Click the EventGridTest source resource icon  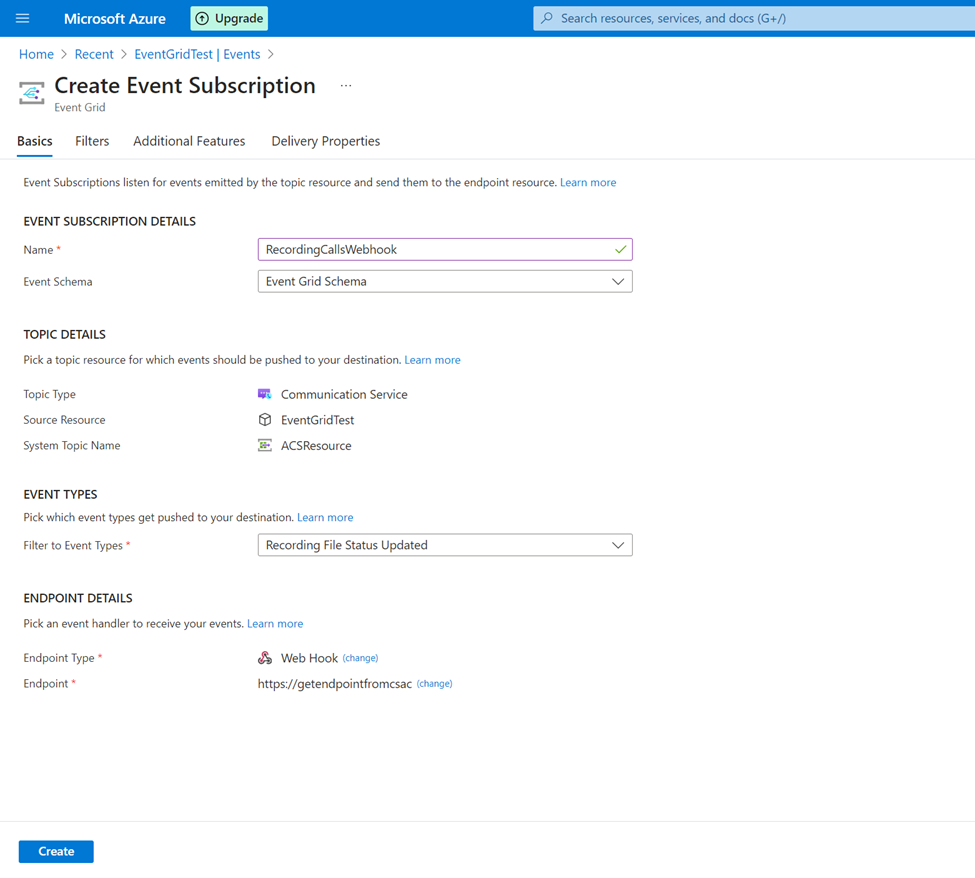(265, 420)
